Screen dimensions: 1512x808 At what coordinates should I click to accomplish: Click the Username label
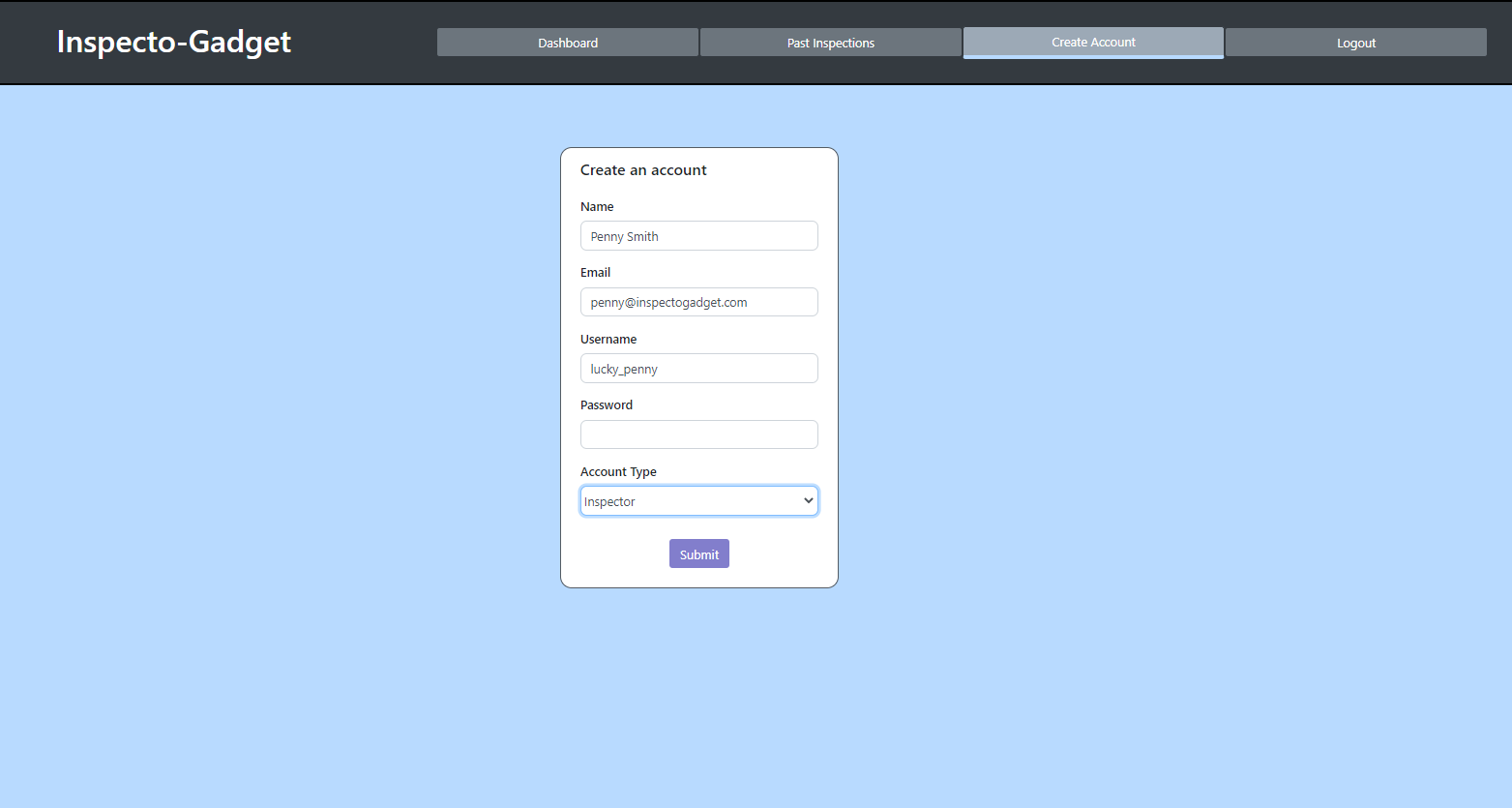click(608, 339)
